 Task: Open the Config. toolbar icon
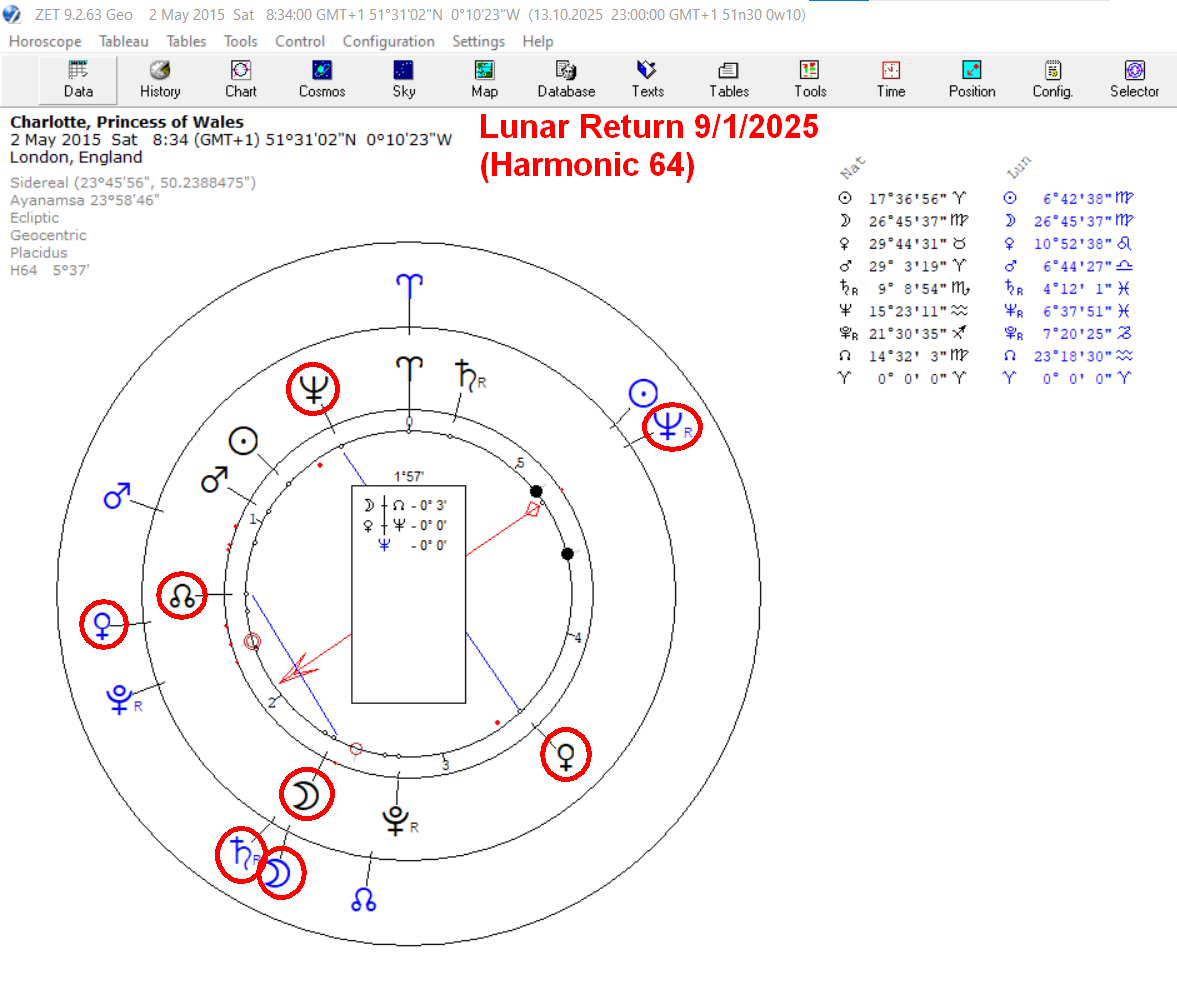[1052, 80]
